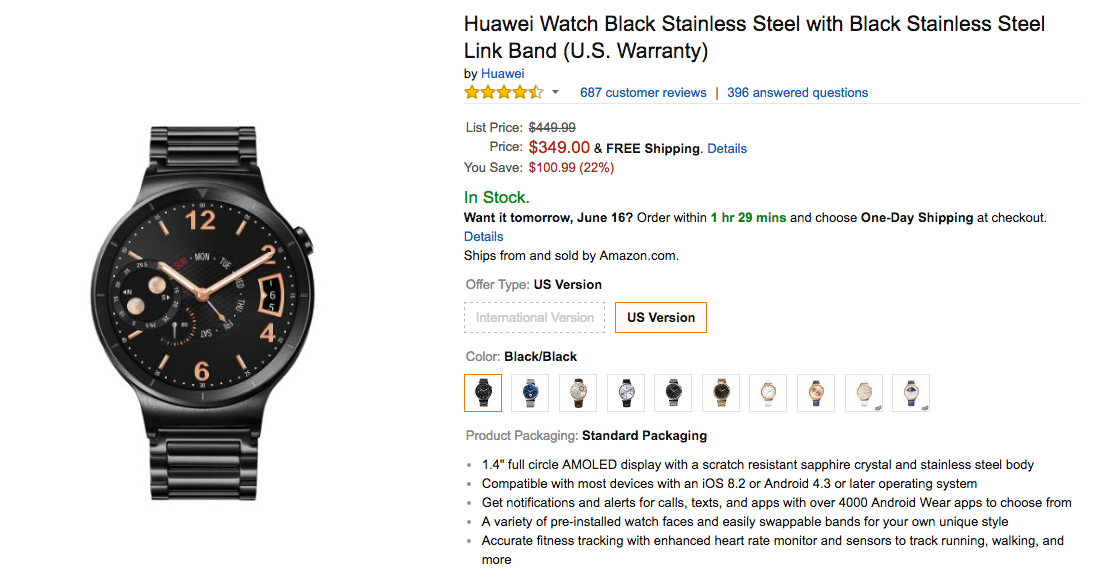Choose the blue-face silver mesh watch swatch

[530, 393]
